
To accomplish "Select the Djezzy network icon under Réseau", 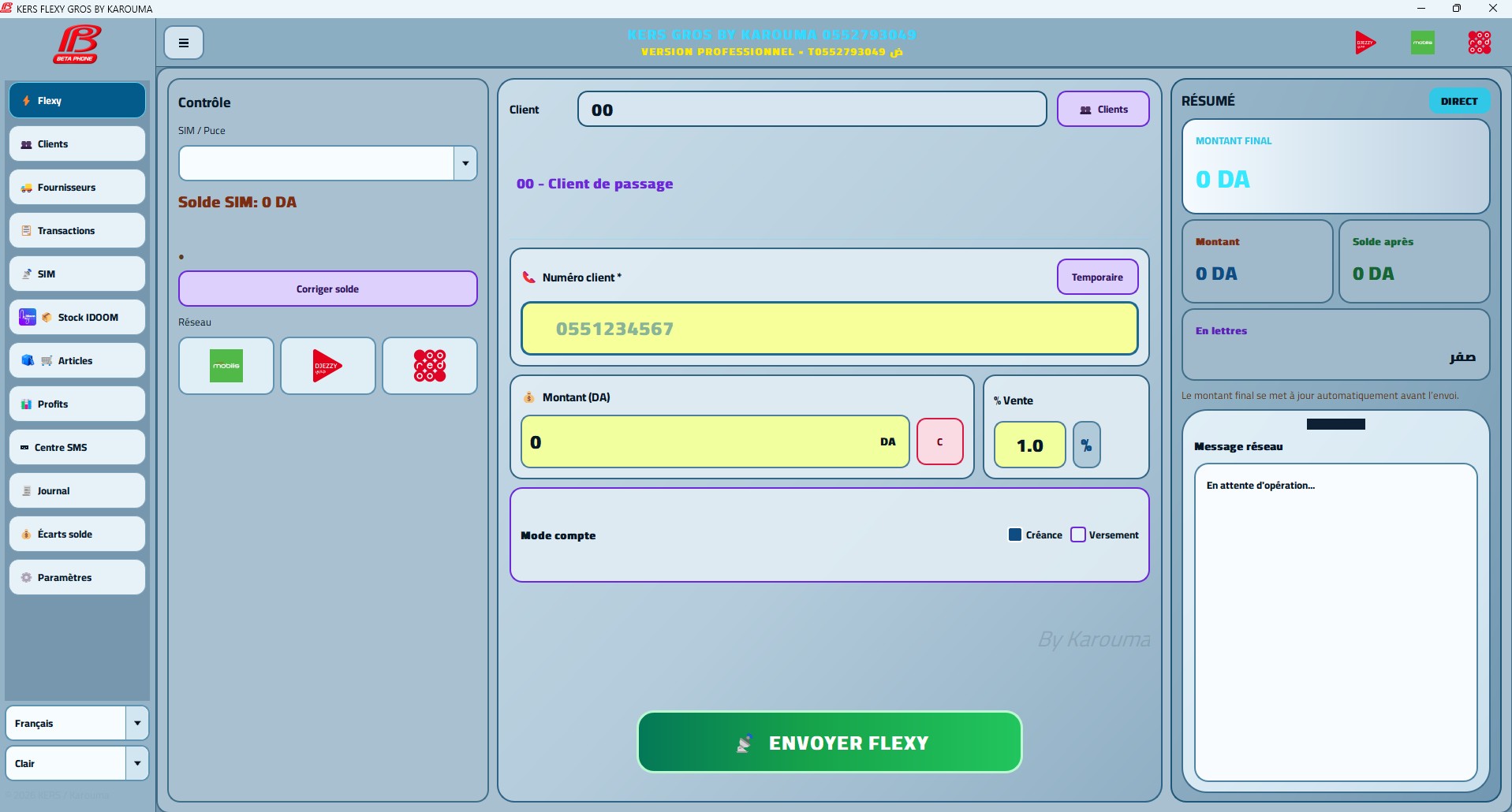I will coord(327,366).
